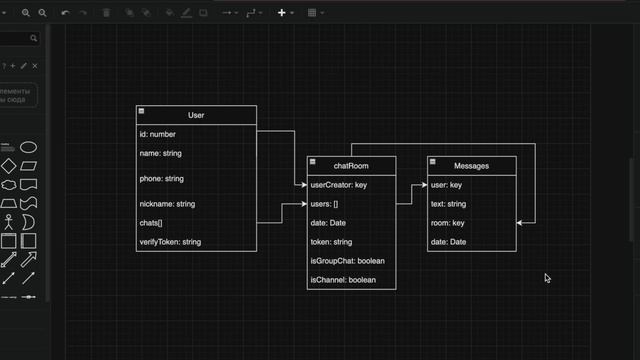
Task: Select the Ellipse shape
Action: coord(29,147)
